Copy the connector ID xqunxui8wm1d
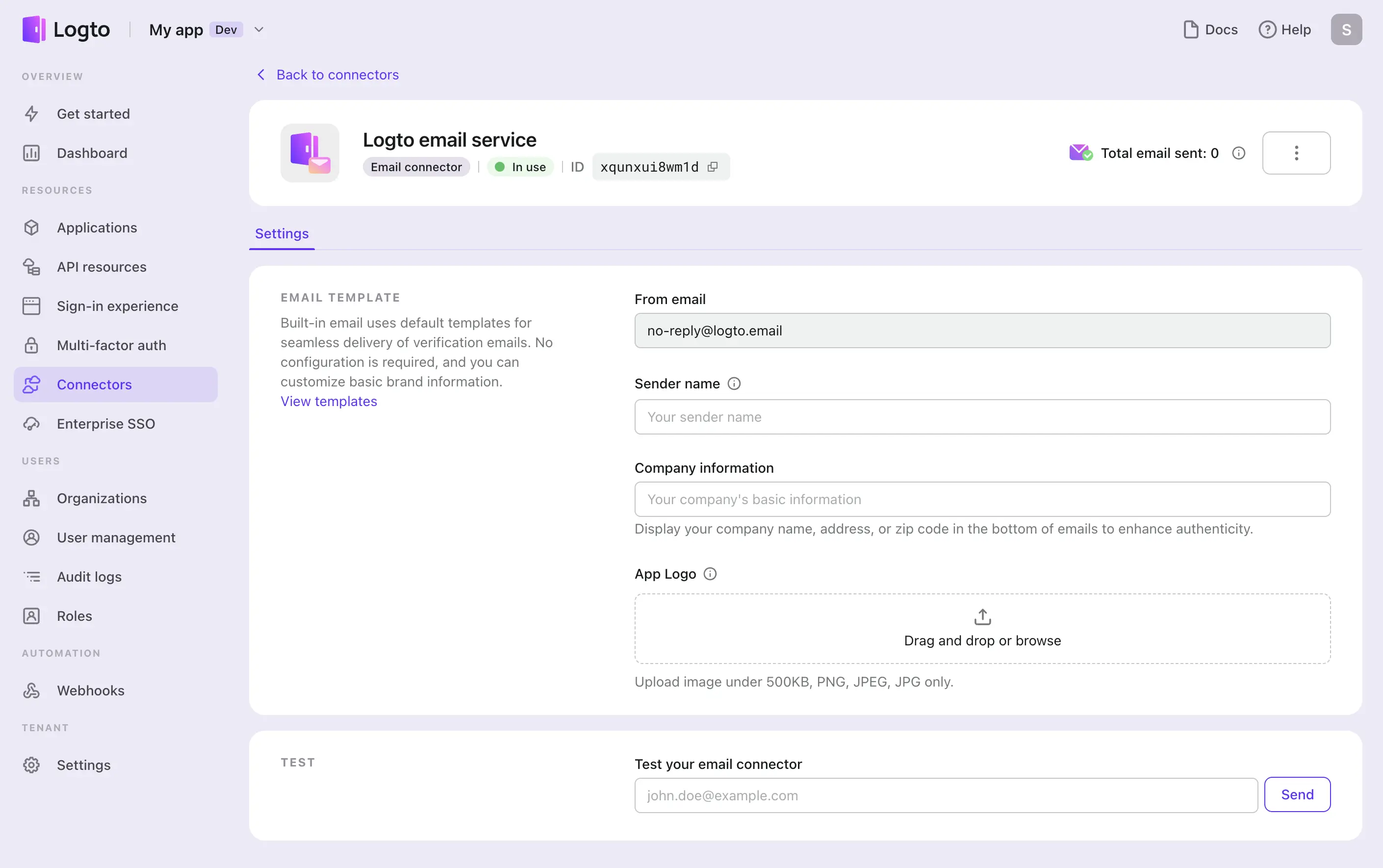The width and height of the screenshot is (1383, 868). point(713,167)
